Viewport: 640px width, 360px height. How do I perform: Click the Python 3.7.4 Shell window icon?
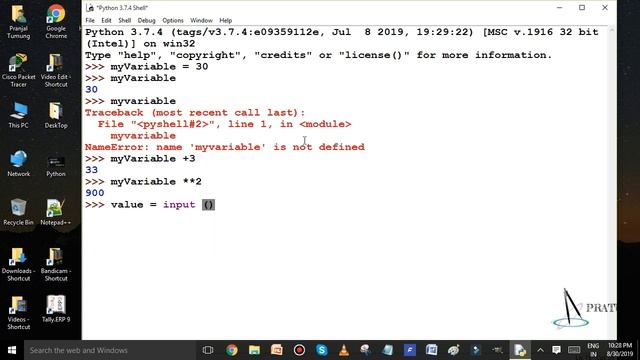pyautogui.click(x=90, y=8)
